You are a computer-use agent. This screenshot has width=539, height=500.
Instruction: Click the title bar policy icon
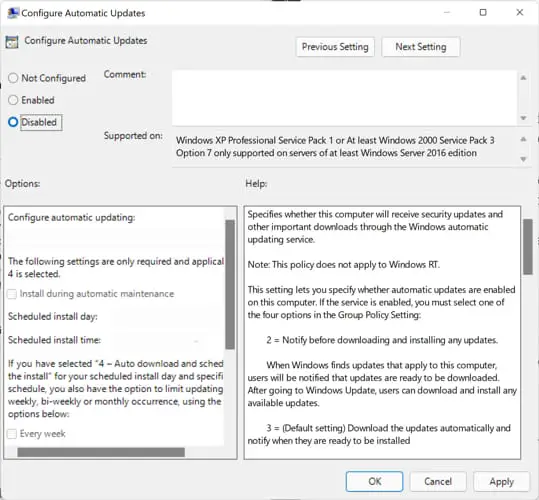tap(13, 13)
